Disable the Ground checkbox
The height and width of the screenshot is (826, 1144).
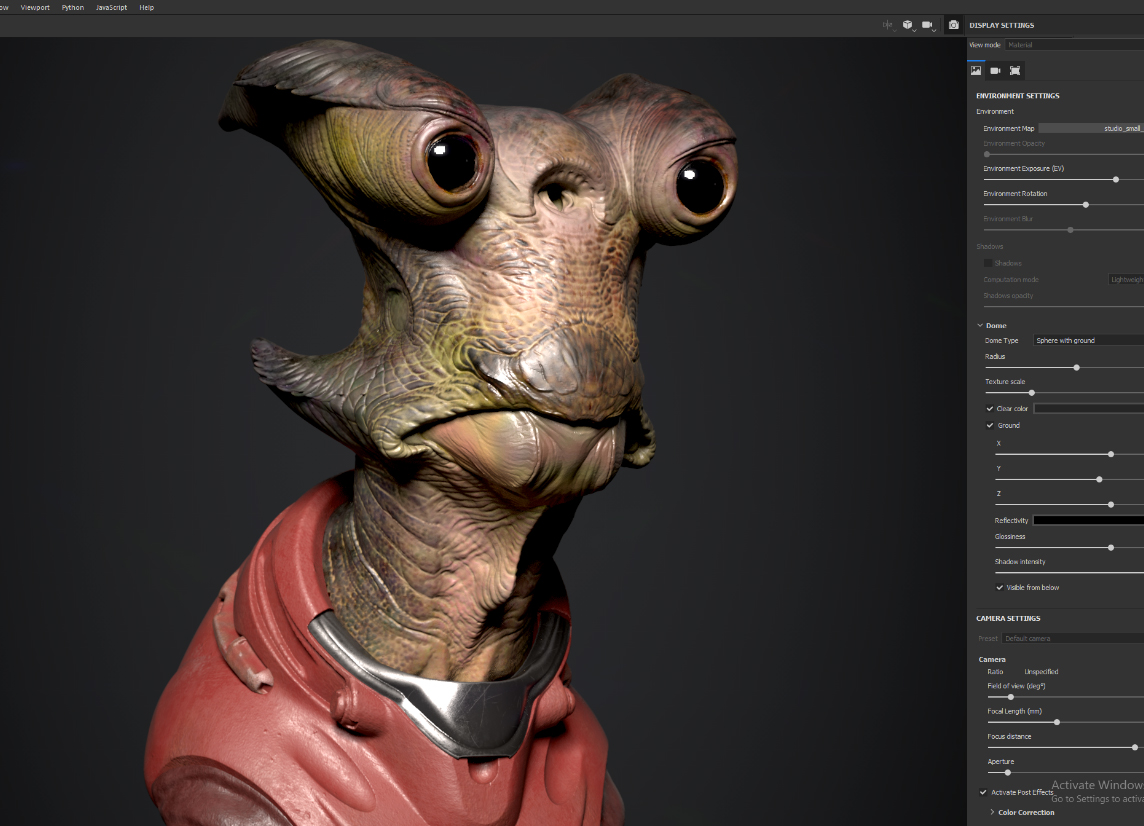point(990,425)
